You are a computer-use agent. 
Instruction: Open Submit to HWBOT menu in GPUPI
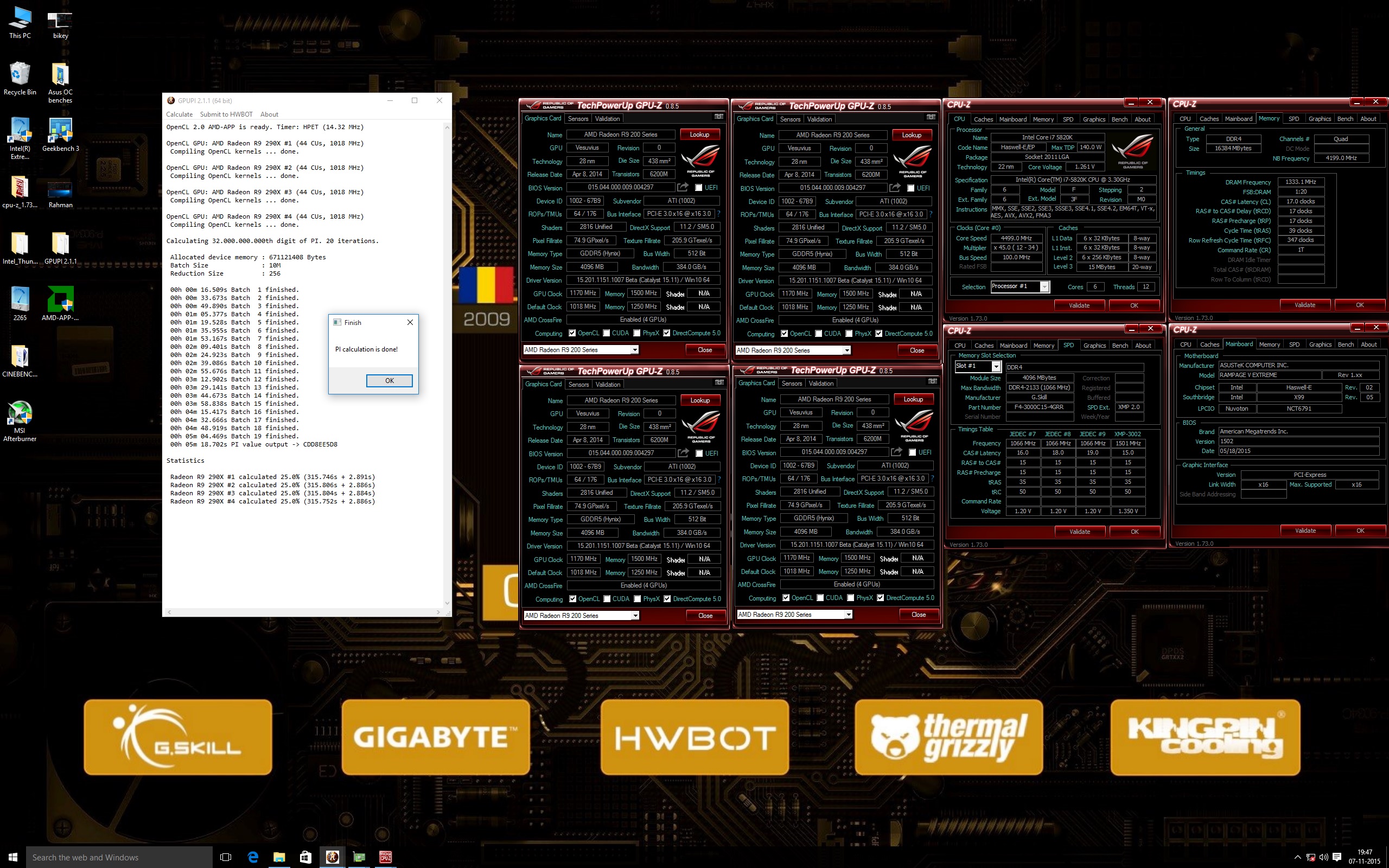point(226,114)
